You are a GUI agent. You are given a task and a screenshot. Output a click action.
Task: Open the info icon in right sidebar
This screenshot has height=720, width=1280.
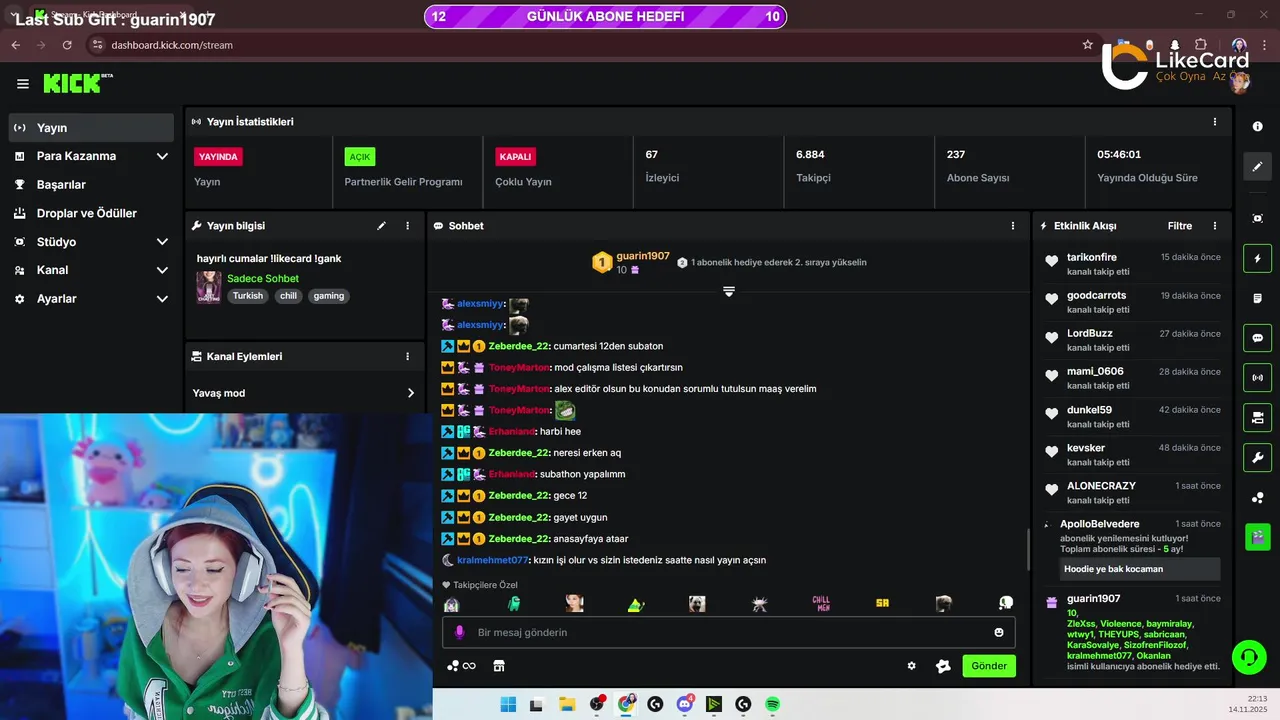point(1257,127)
